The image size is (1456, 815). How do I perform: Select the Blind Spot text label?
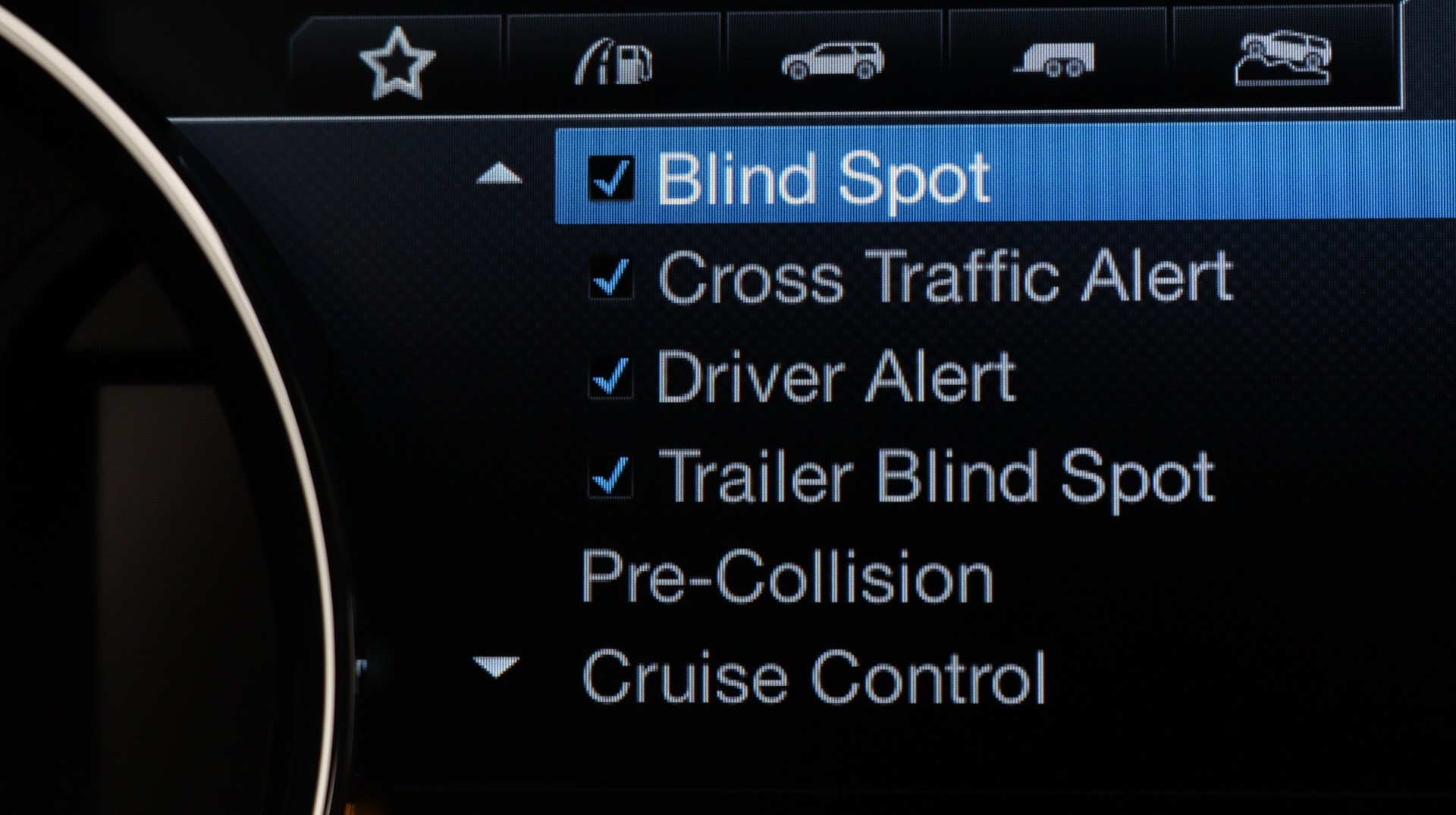pyautogui.click(x=824, y=179)
